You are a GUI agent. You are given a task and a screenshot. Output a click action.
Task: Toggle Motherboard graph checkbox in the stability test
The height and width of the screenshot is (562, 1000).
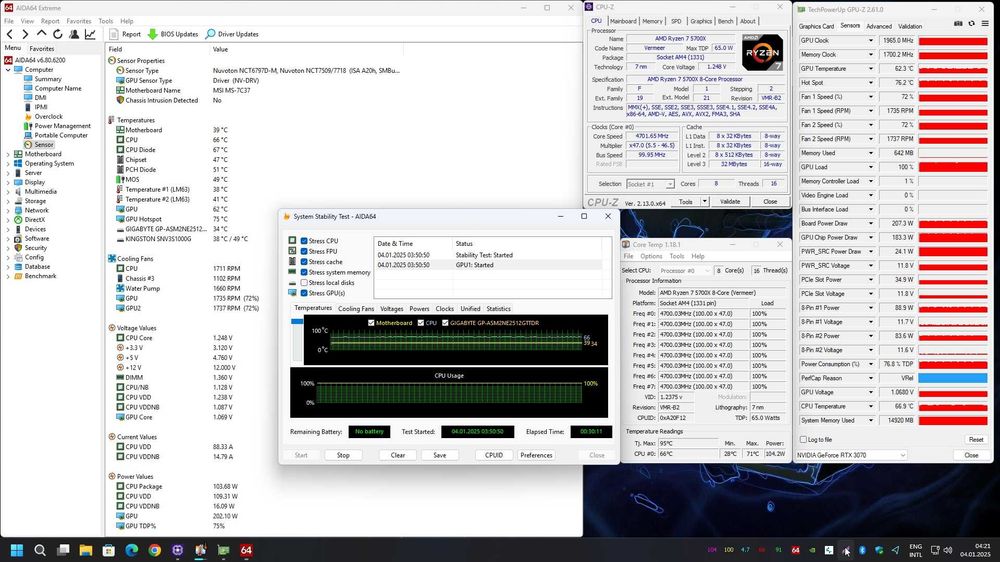pyautogui.click(x=371, y=323)
